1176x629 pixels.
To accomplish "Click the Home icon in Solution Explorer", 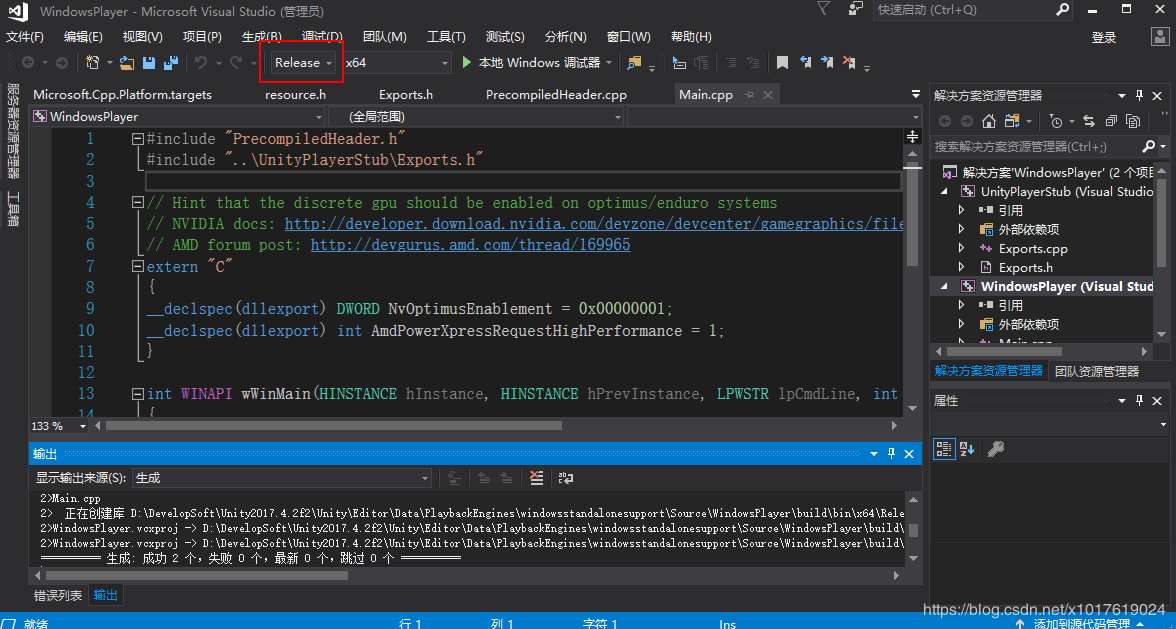I will click(988, 121).
